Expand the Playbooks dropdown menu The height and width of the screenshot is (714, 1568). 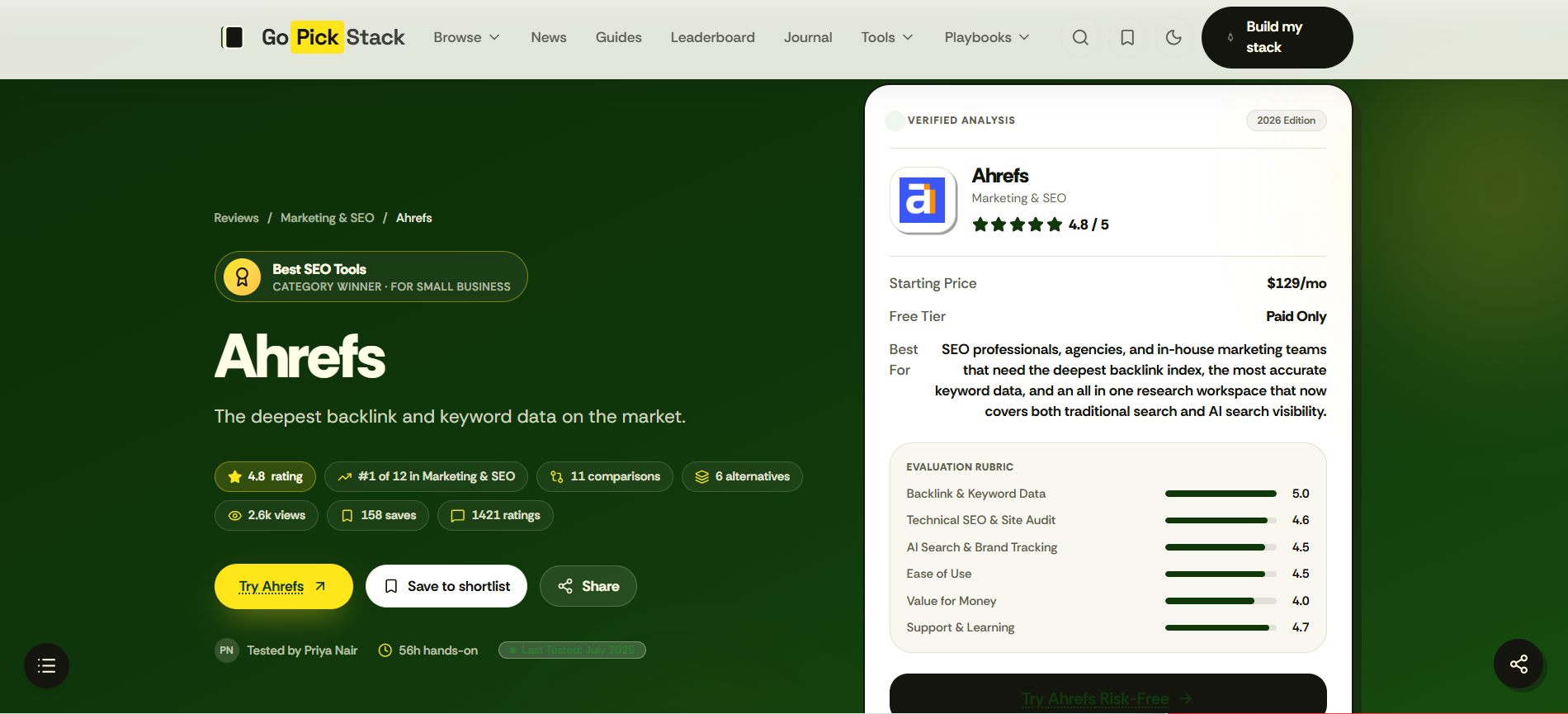(x=987, y=37)
